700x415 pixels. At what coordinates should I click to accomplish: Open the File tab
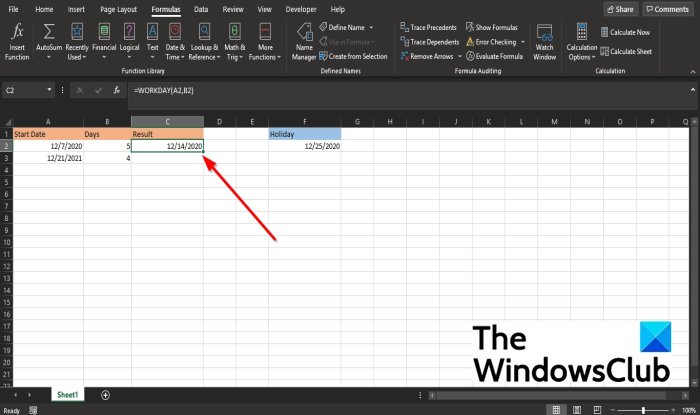click(x=13, y=9)
